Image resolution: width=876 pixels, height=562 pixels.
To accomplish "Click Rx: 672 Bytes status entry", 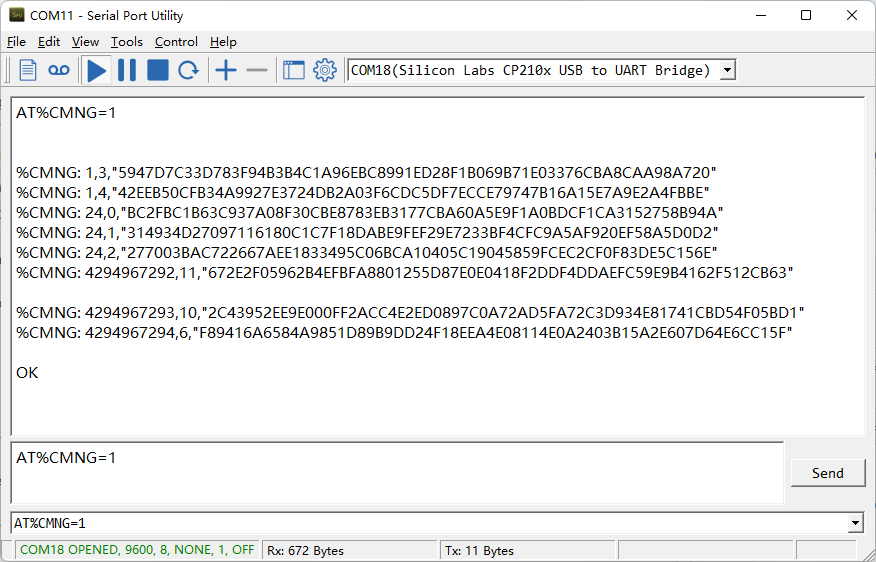I will (306, 550).
